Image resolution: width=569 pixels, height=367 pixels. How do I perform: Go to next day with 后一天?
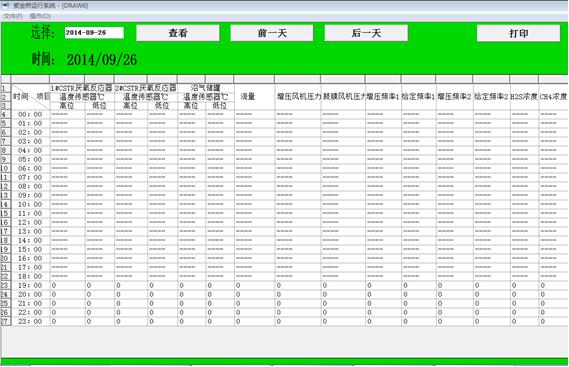tap(366, 33)
